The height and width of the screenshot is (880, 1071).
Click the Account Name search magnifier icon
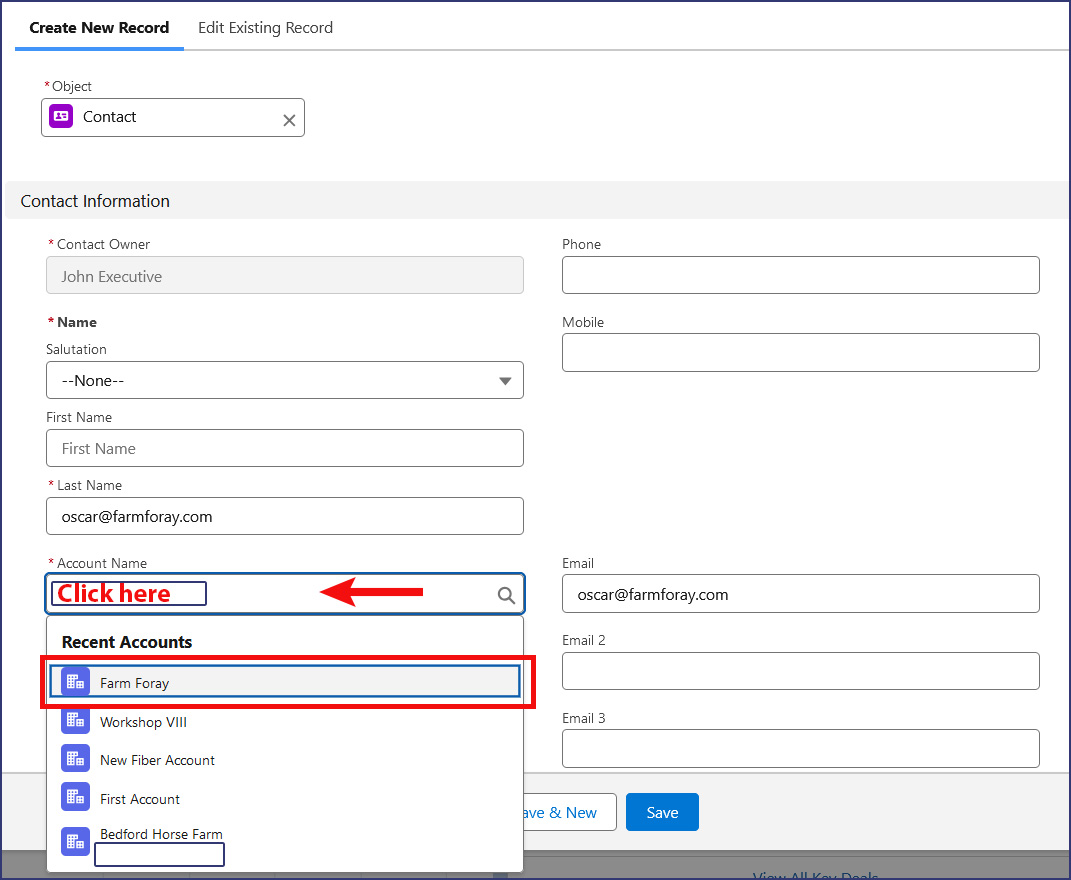[506, 595]
